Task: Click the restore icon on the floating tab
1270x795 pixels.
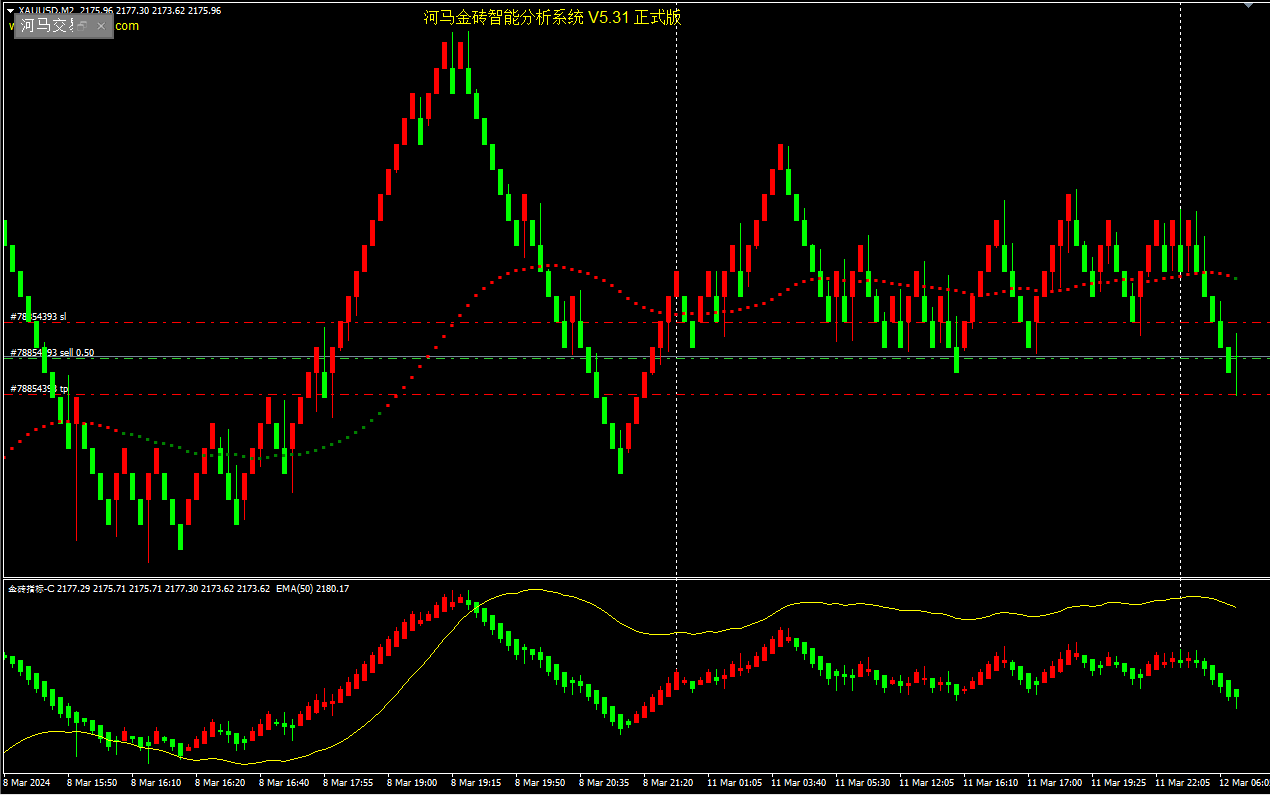Action: coord(83,25)
